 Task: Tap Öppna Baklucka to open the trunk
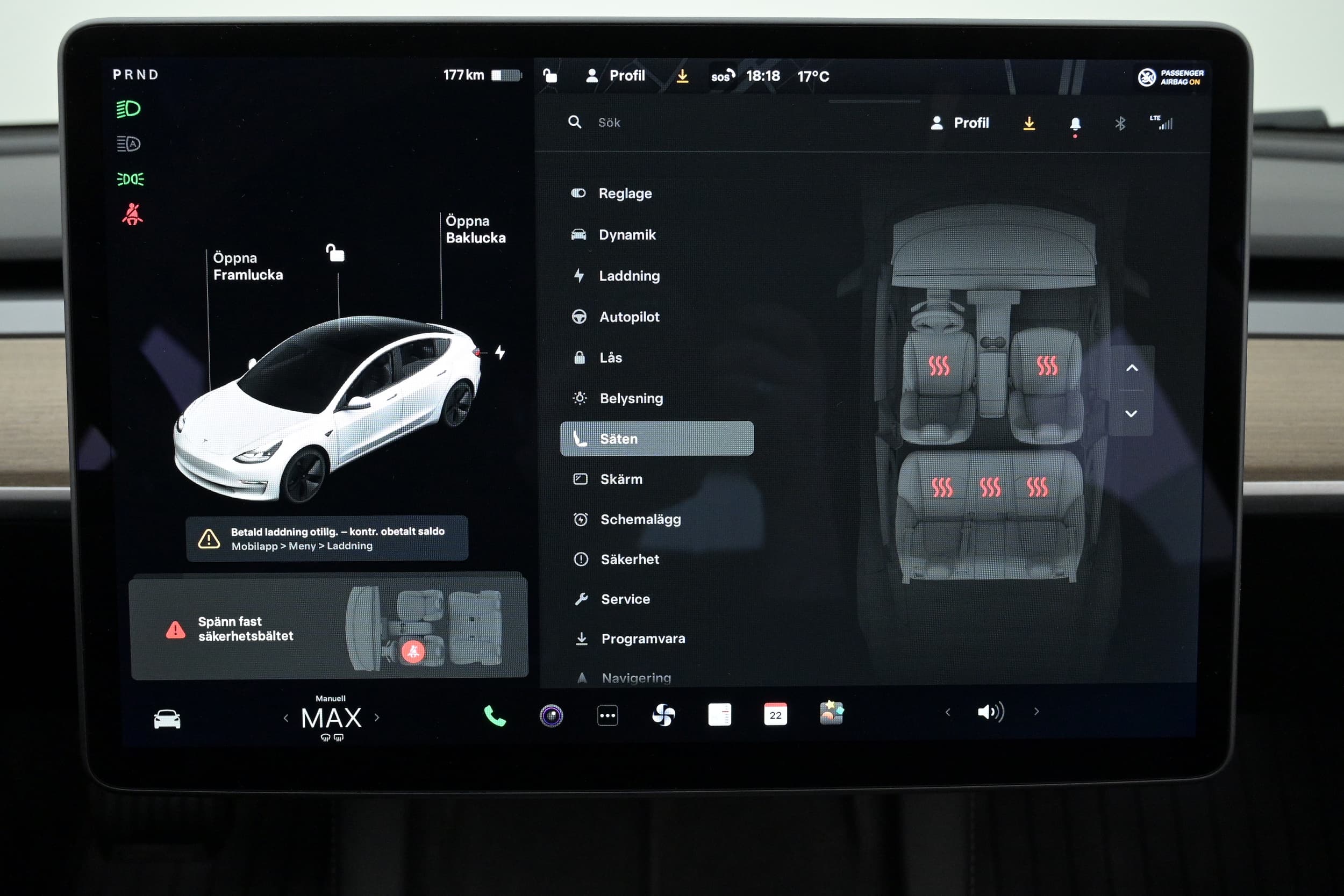[x=475, y=230]
